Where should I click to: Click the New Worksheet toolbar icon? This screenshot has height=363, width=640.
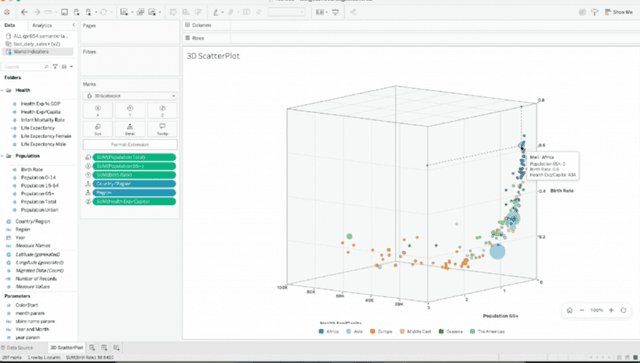pyautogui.click(x=124, y=12)
